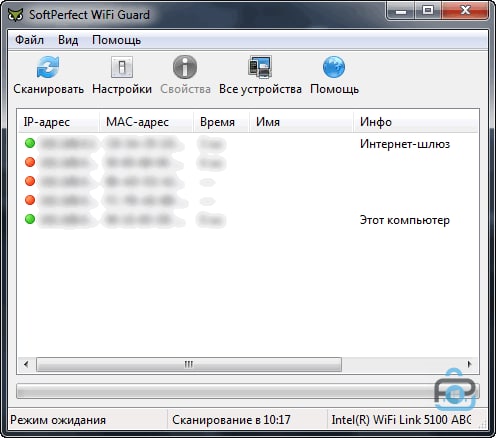The width and height of the screenshot is (496, 438).
Task: Click the horizontal scrollbar left arrow
Action: 26,364
